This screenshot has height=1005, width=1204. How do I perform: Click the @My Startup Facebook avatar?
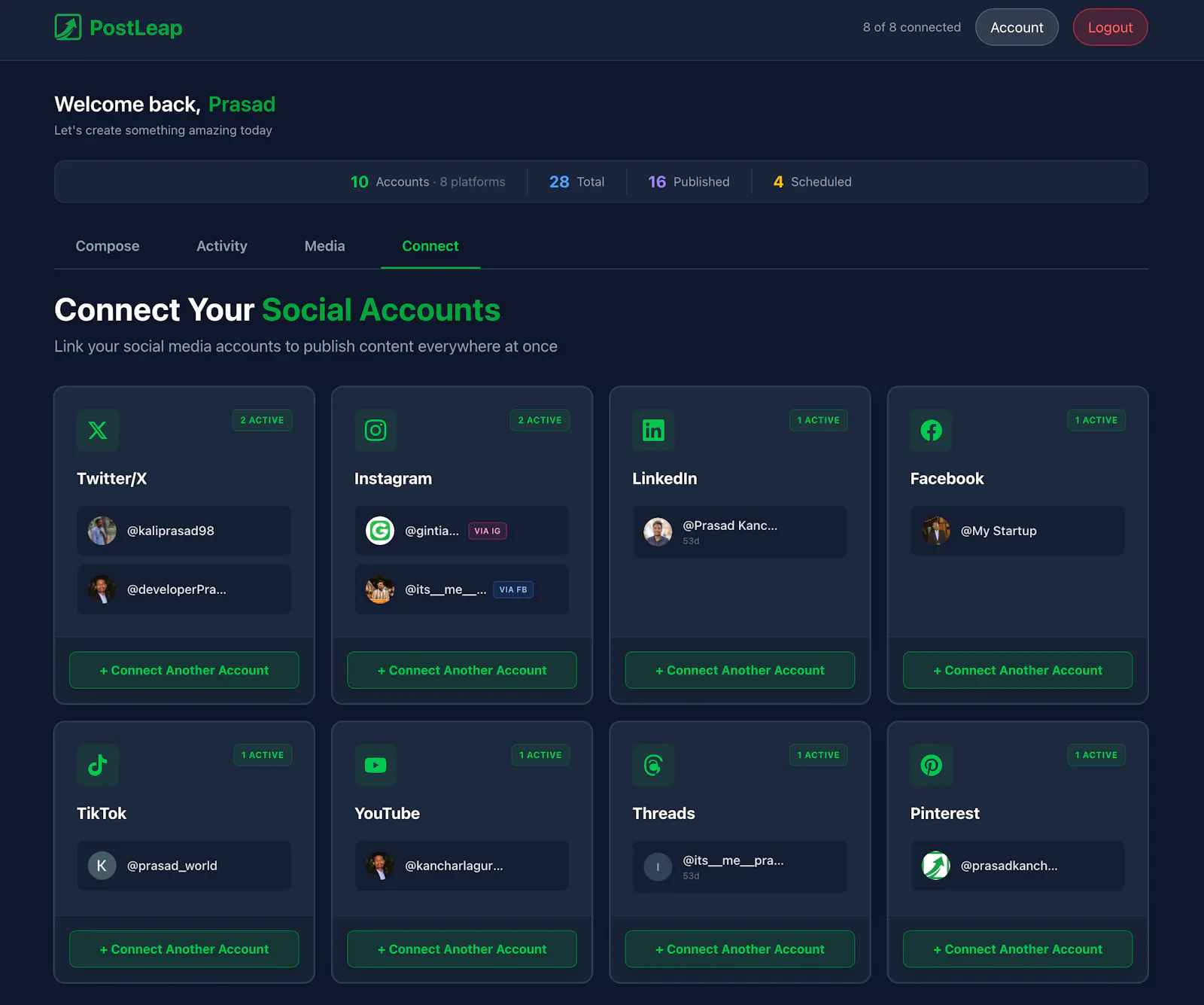936,531
